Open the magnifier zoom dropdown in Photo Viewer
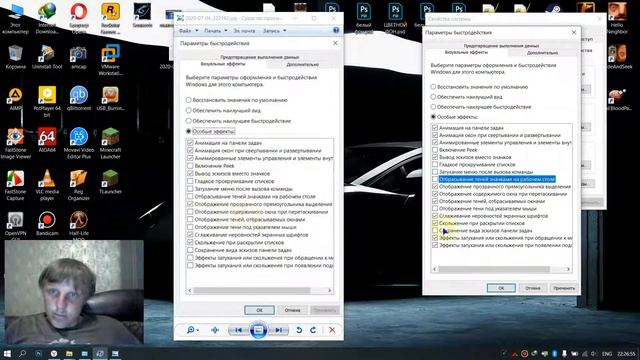 point(193,330)
